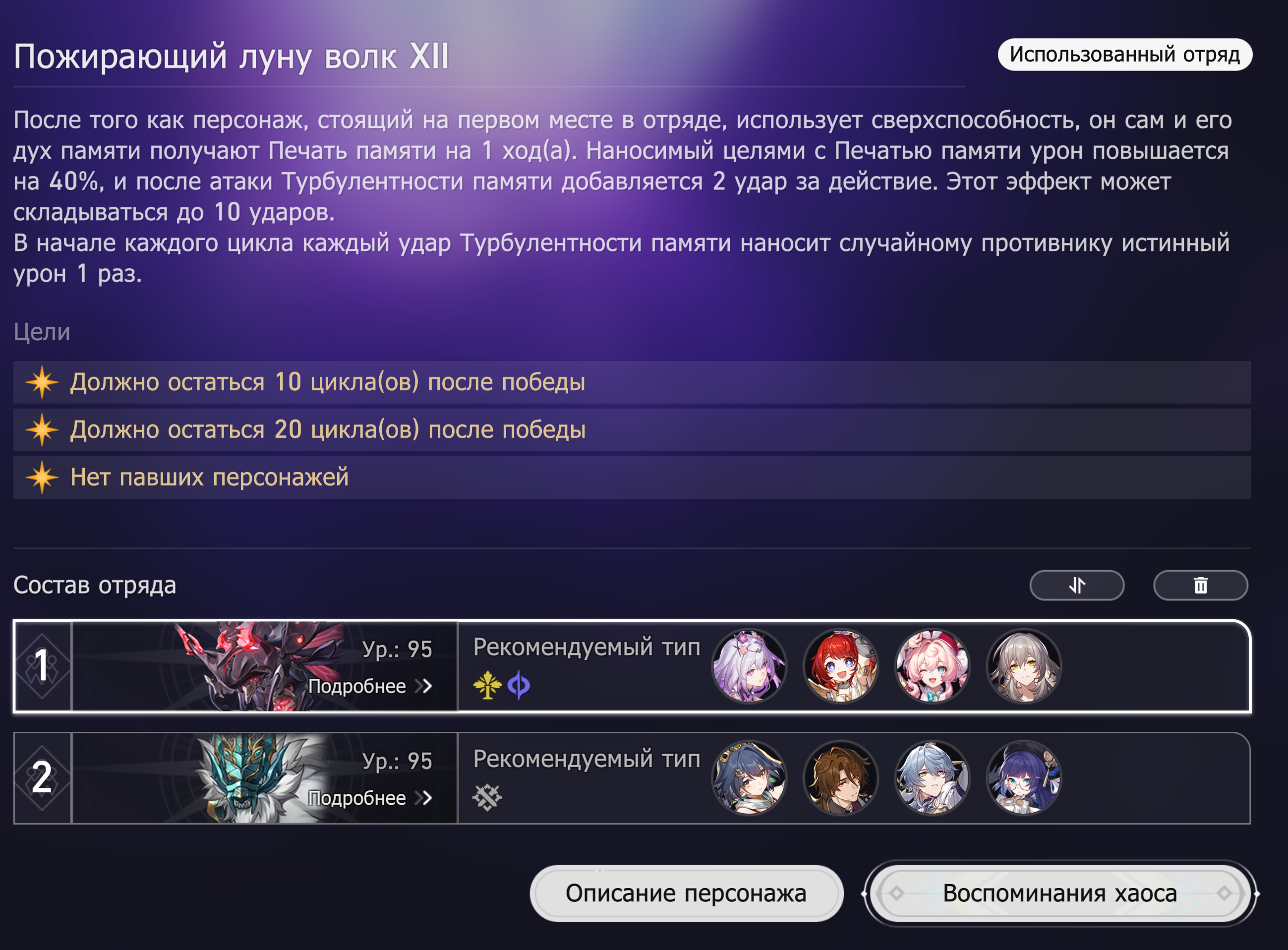Select the red-haired character portrait in team 1

coord(841,666)
